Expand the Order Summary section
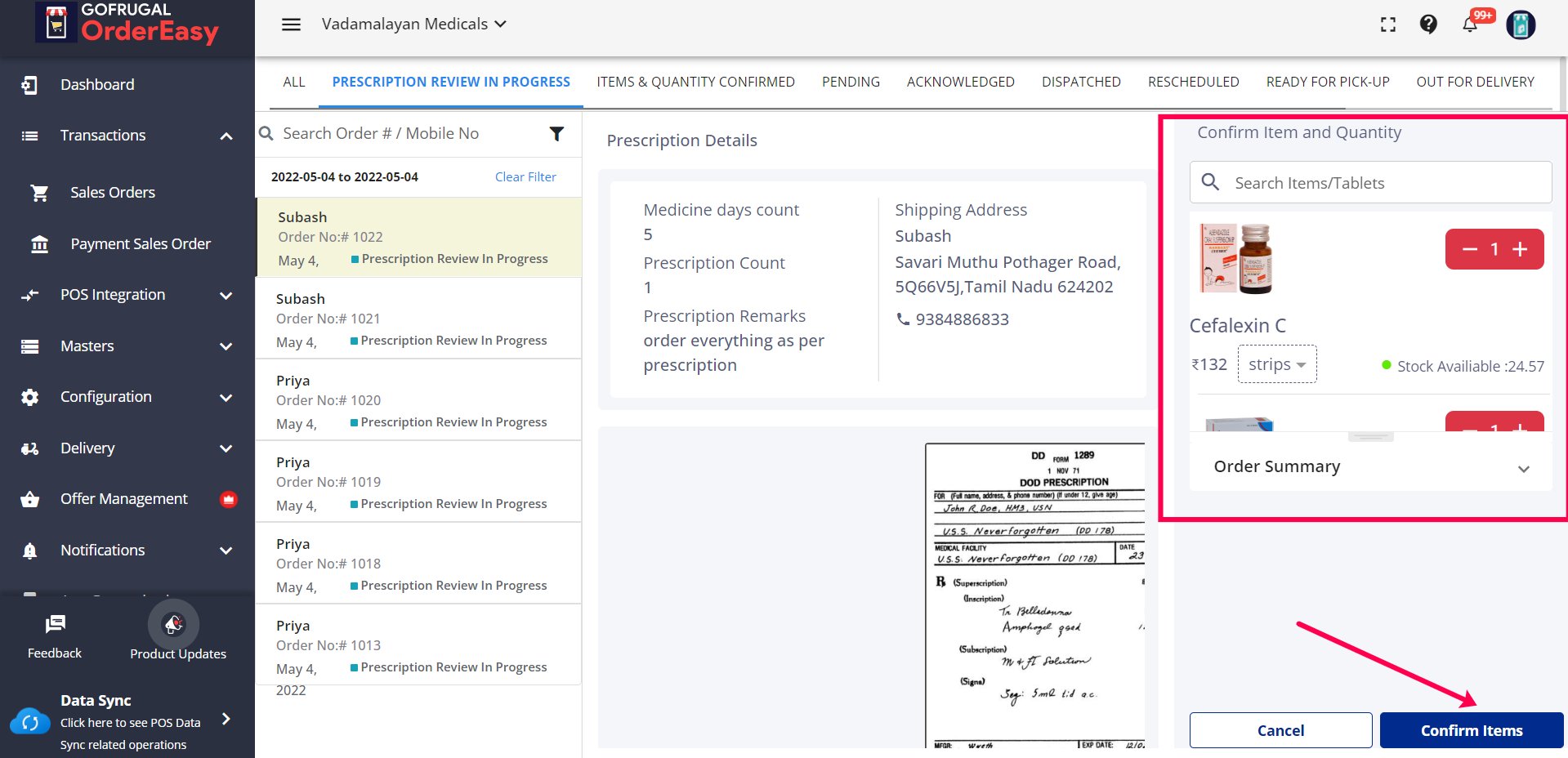 1371,466
